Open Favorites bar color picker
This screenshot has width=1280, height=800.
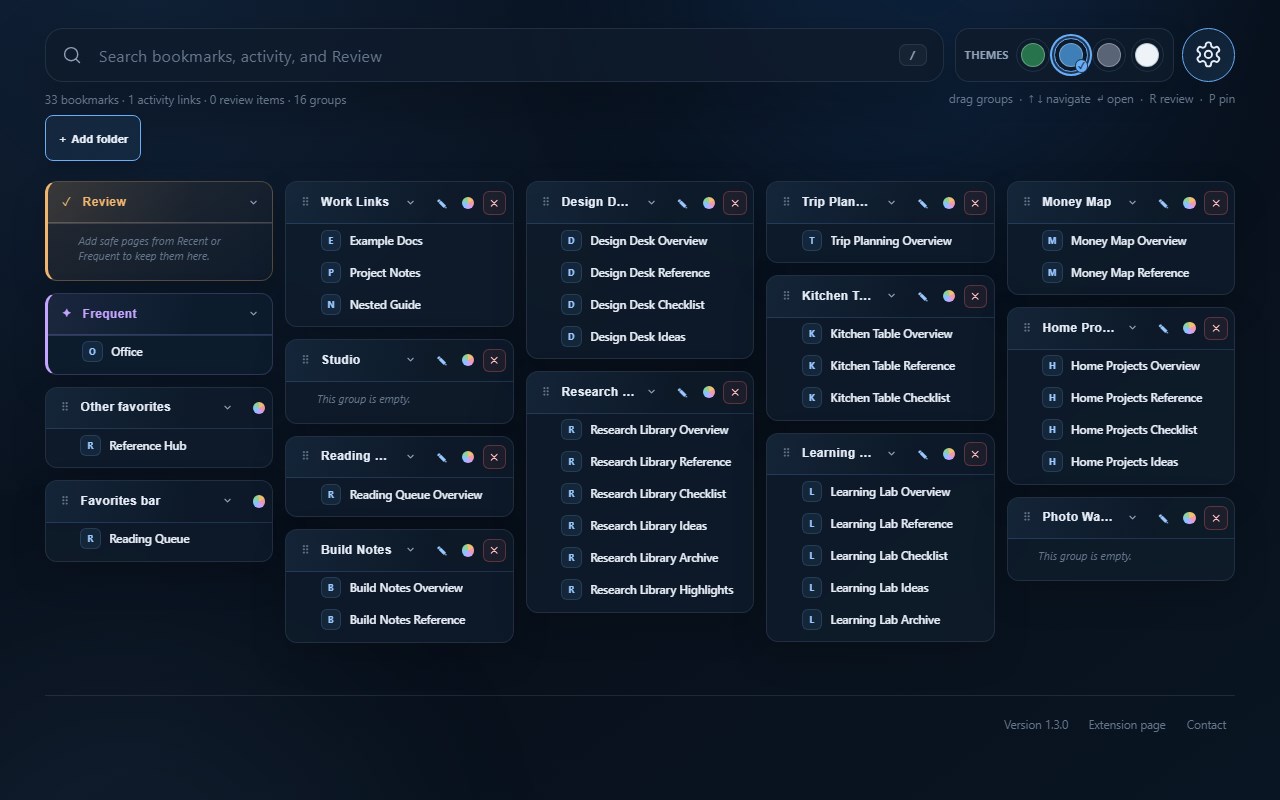259,502
